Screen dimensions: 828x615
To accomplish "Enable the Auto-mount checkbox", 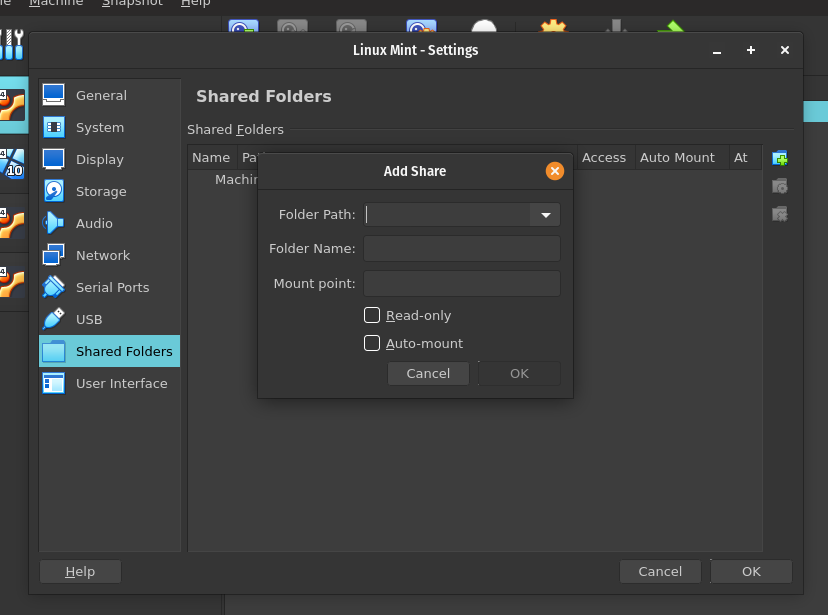I will pos(372,343).
